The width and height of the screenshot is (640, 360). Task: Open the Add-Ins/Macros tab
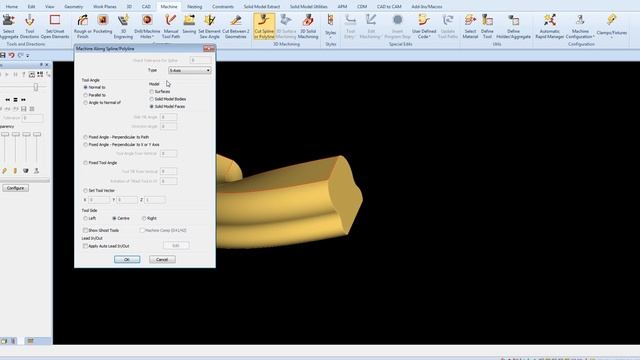click(427, 7)
